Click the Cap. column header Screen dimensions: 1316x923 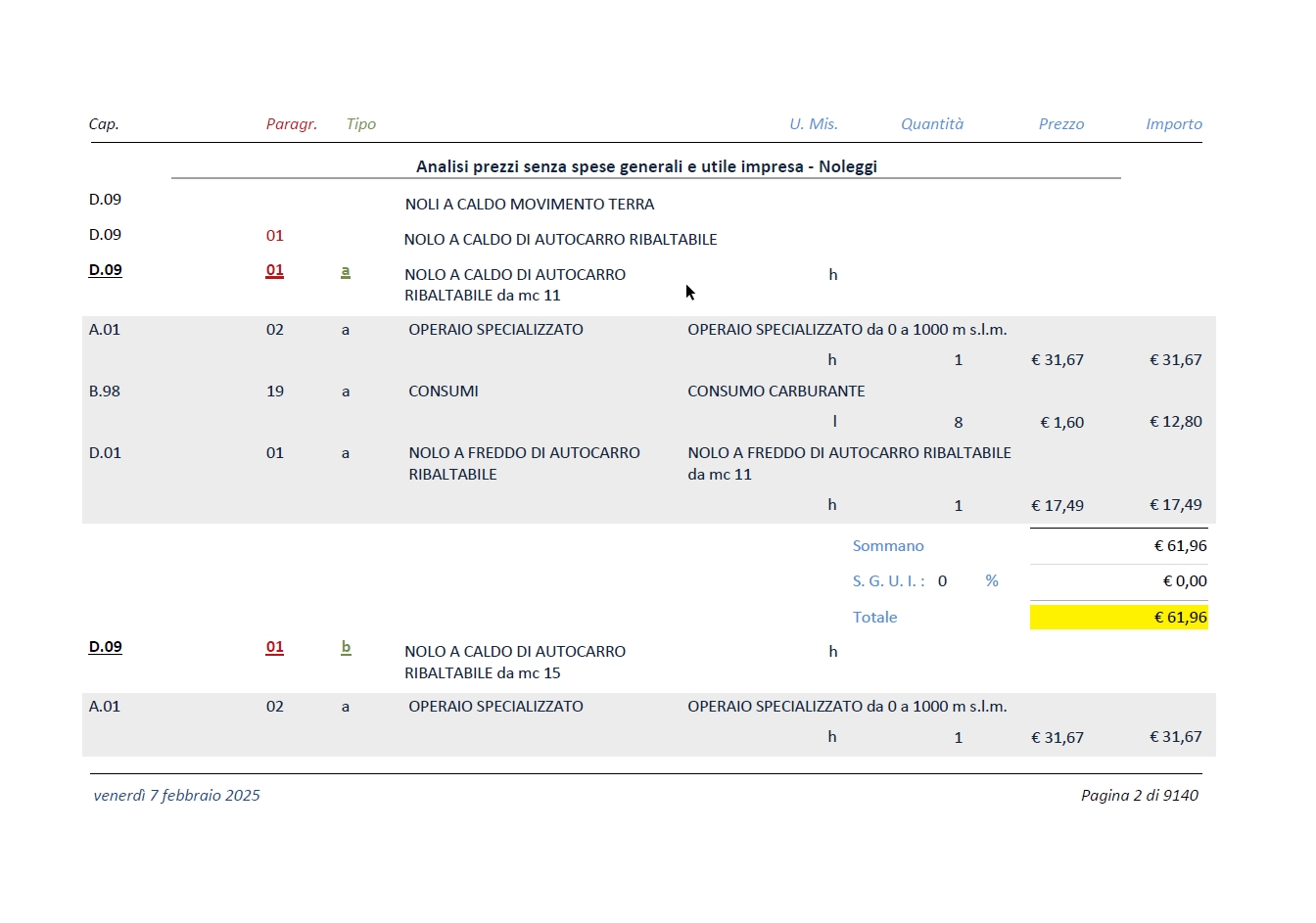(x=104, y=124)
